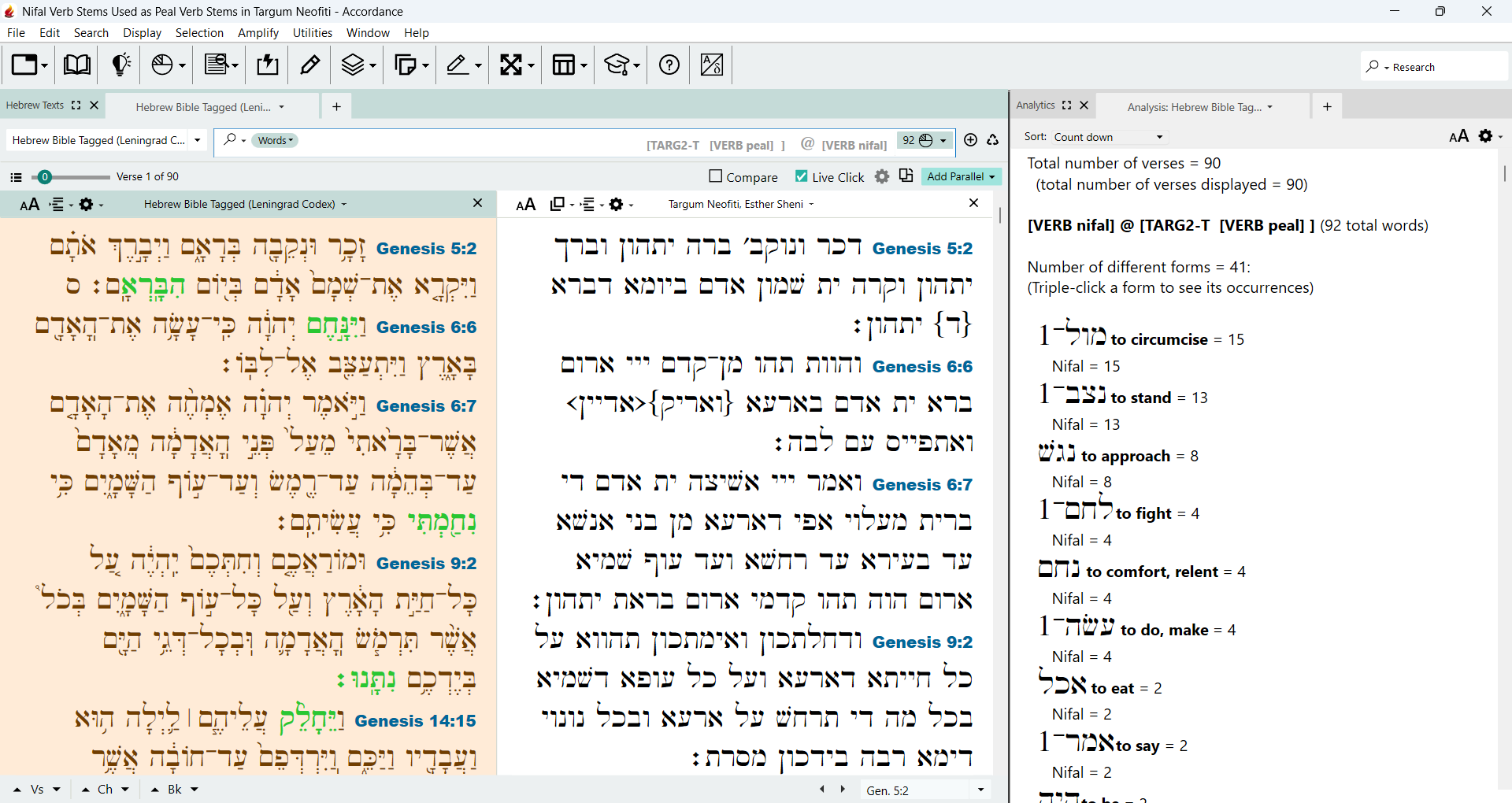Image resolution: width=1512 pixels, height=803 pixels.
Task: Open the Words search type dropdown
Action: 276,140
